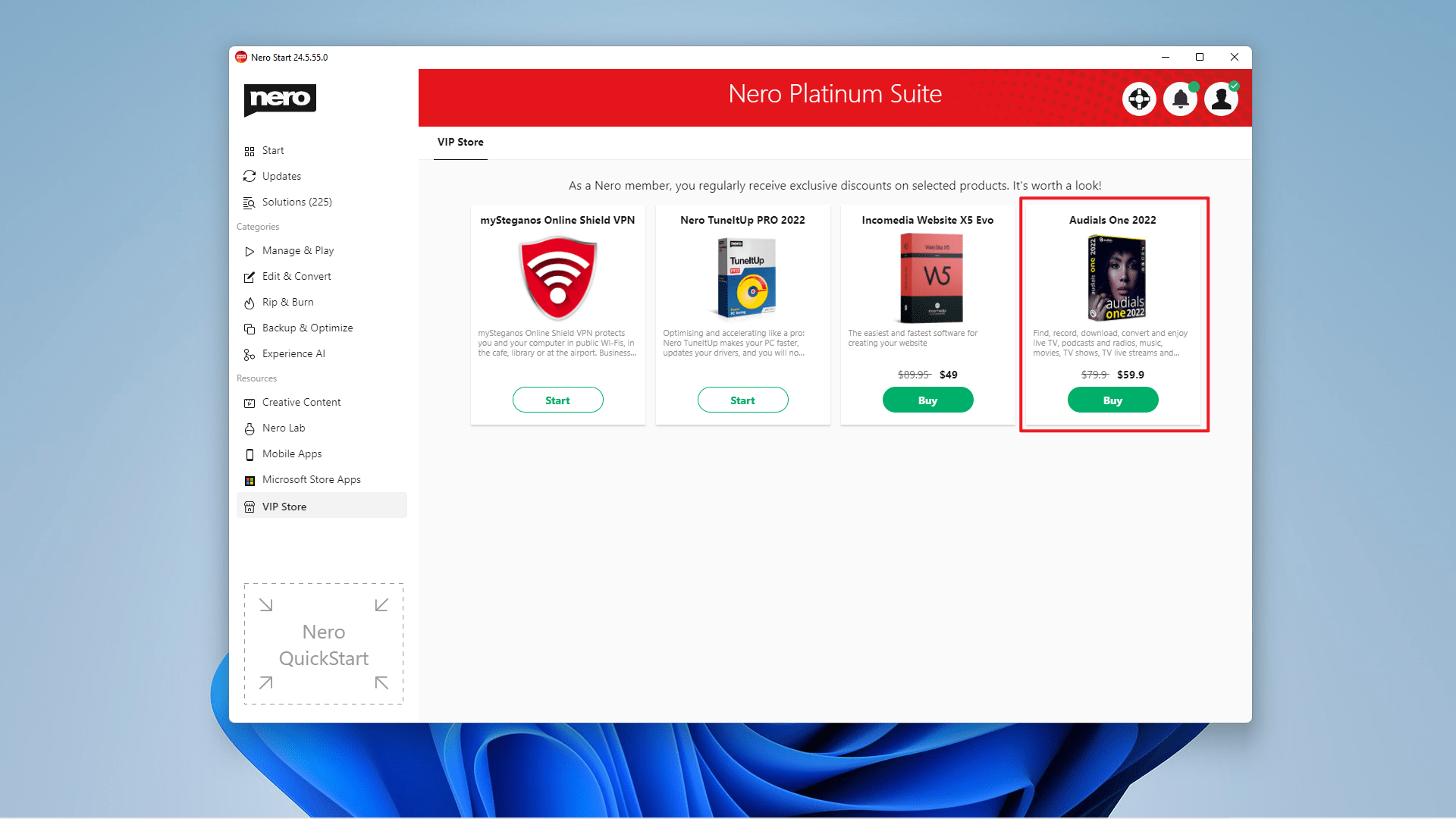Click the VIP Store shop icon
Viewport: 1456px width, 819px height.
click(x=249, y=507)
